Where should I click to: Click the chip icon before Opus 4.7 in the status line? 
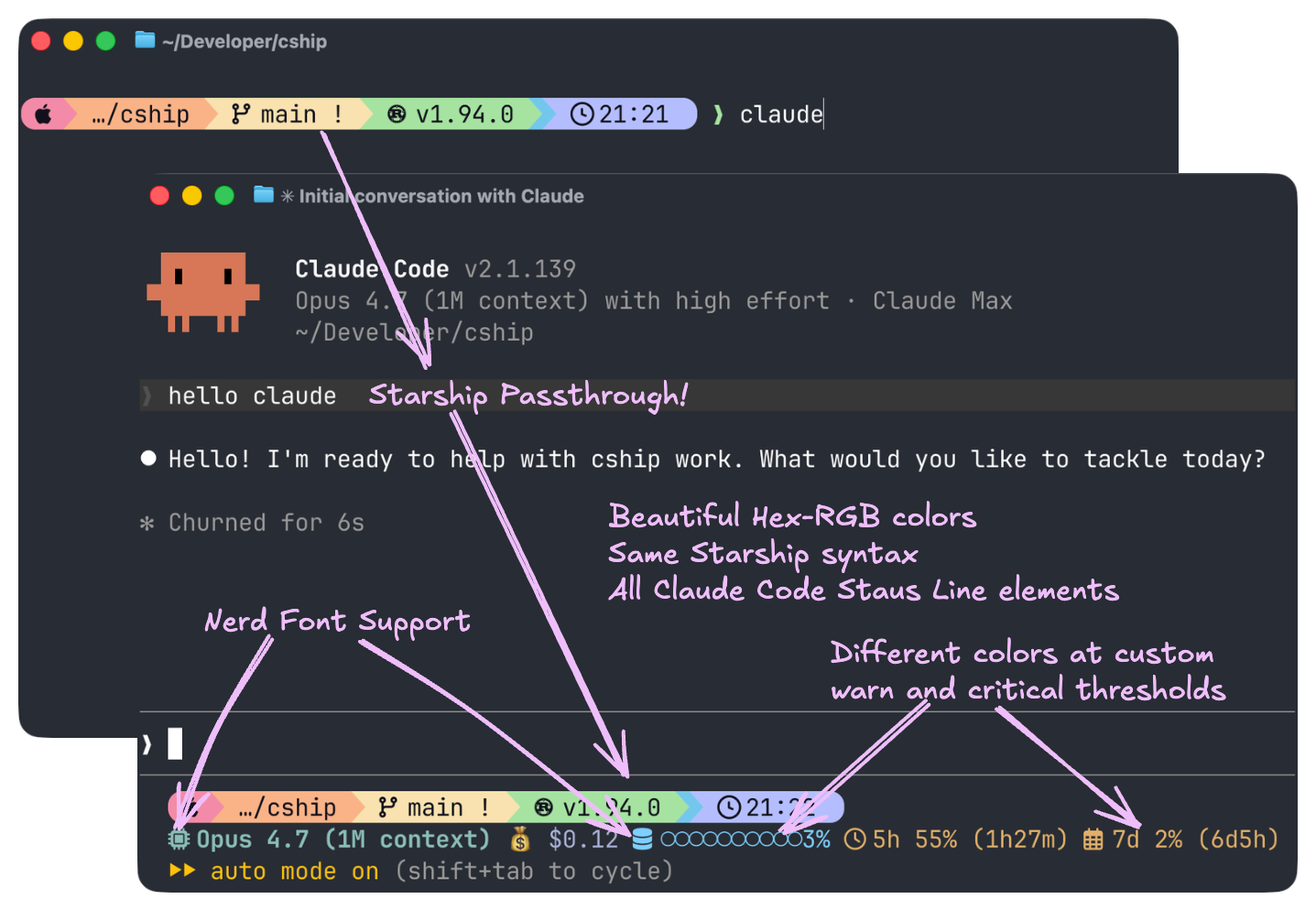pos(179,840)
